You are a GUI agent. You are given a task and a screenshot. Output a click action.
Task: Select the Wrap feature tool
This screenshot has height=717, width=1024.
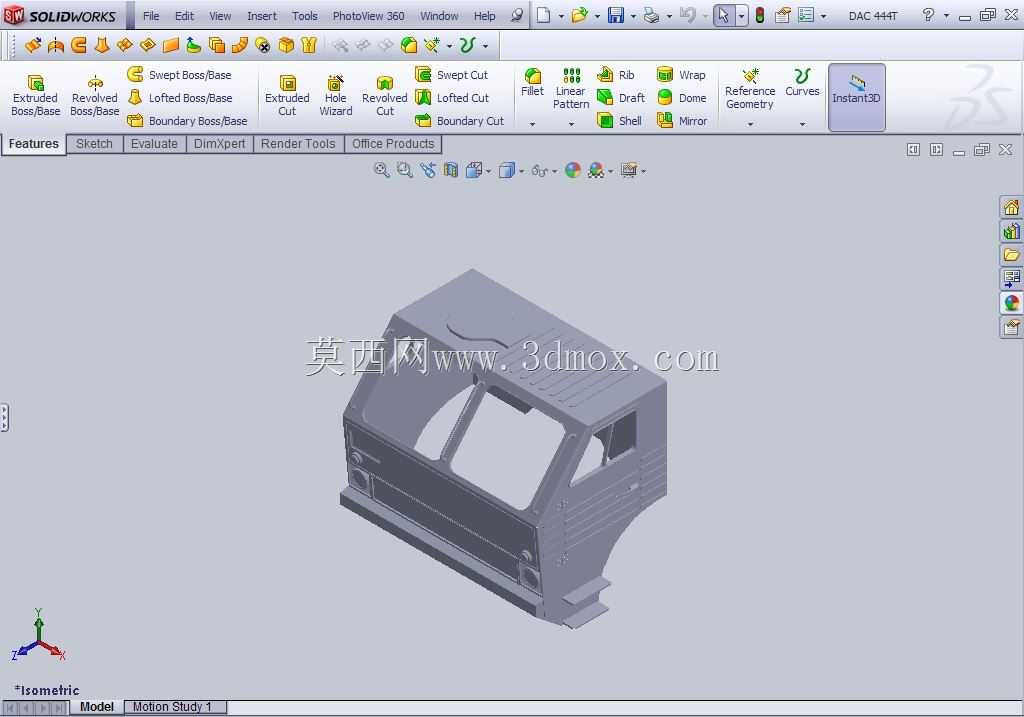[x=681, y=74]
